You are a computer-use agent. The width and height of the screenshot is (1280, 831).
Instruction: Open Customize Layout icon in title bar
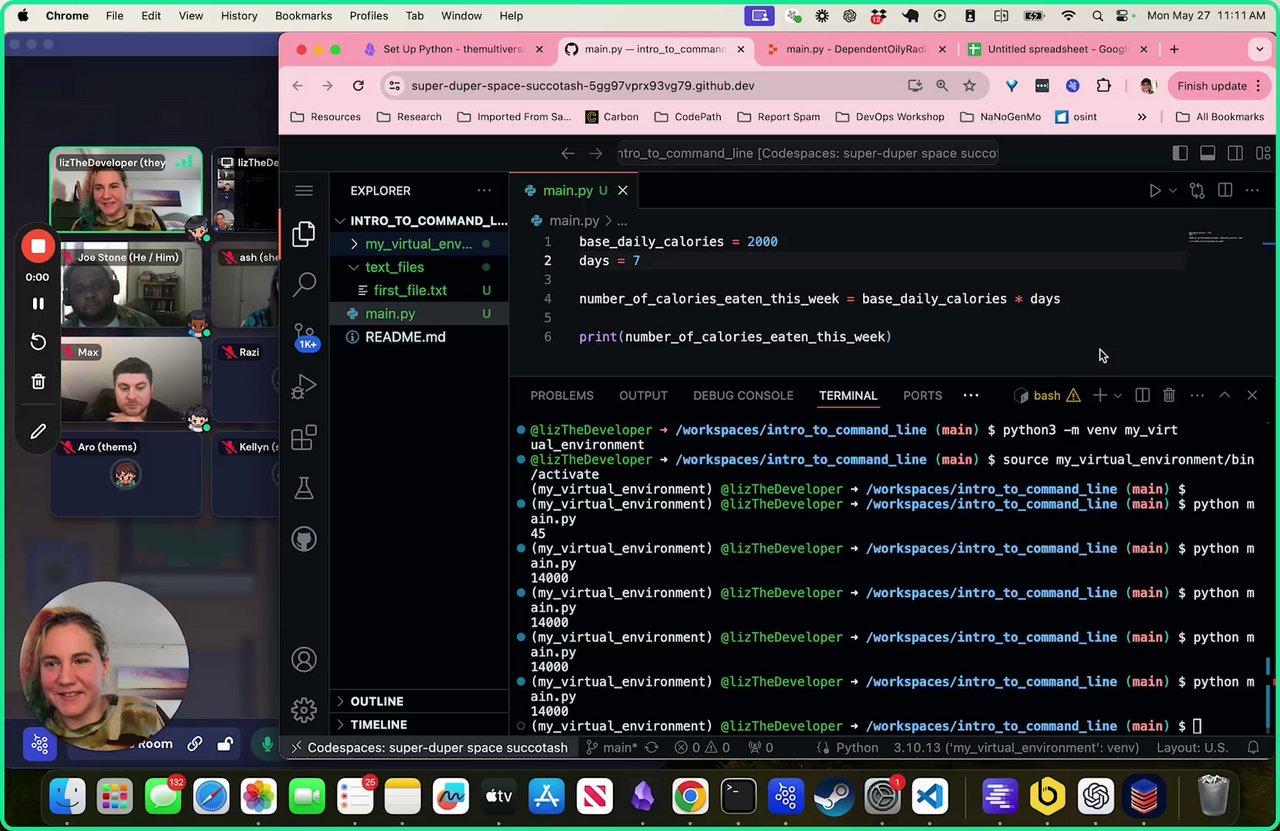point(1263,153)
